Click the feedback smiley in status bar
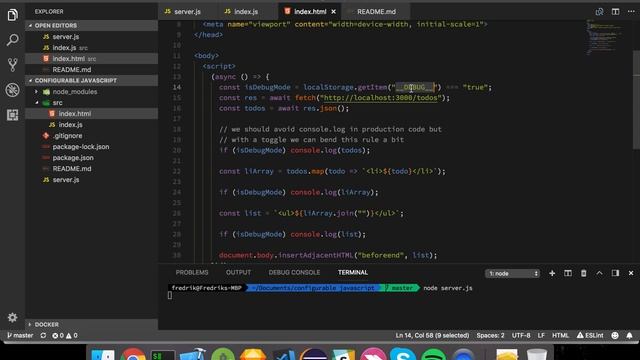 pos(615,336)
